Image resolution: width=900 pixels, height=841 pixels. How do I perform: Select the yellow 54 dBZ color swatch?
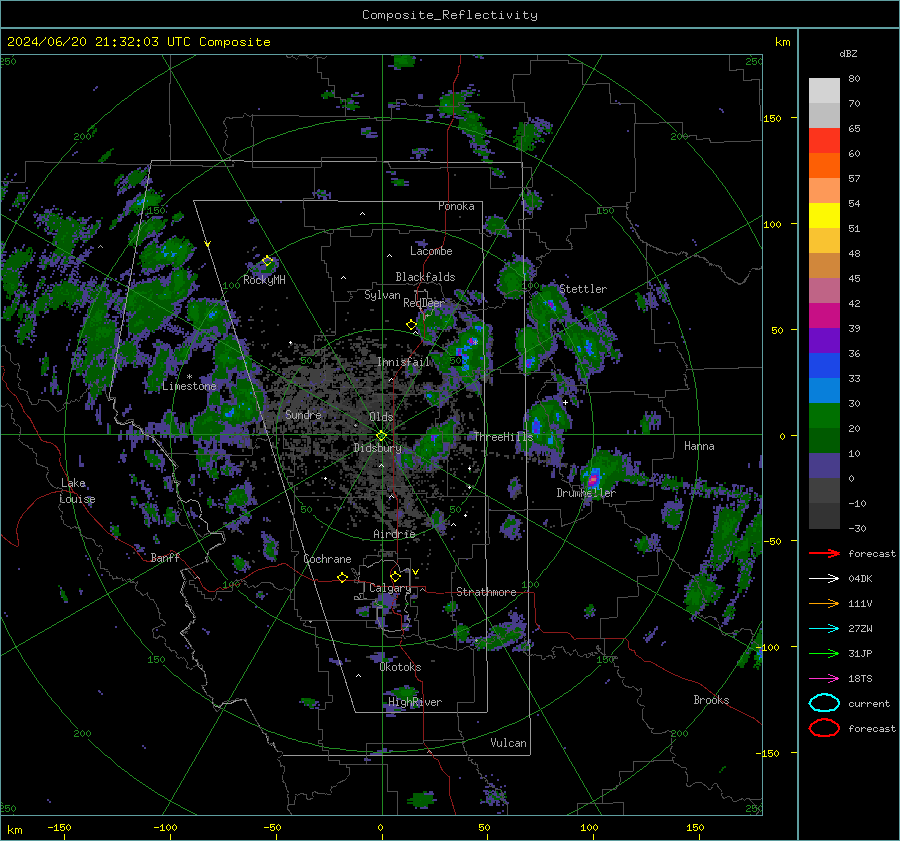click(824, 215)
